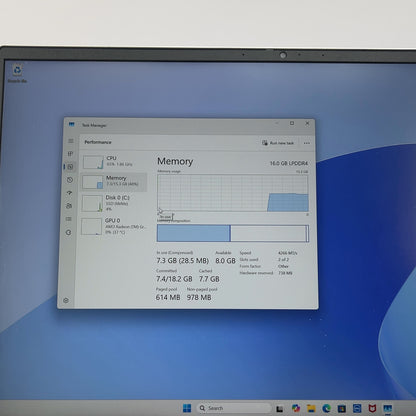Image resolution: width=416 pixels, height=416 pixels.
Task: Open the Windows Start menu
Action: [x=187, y=408]
